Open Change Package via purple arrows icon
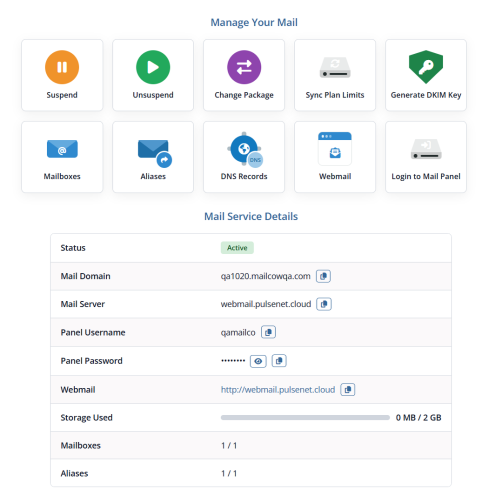This screenshot has width=502, height=502. click(x=244, y=67)
